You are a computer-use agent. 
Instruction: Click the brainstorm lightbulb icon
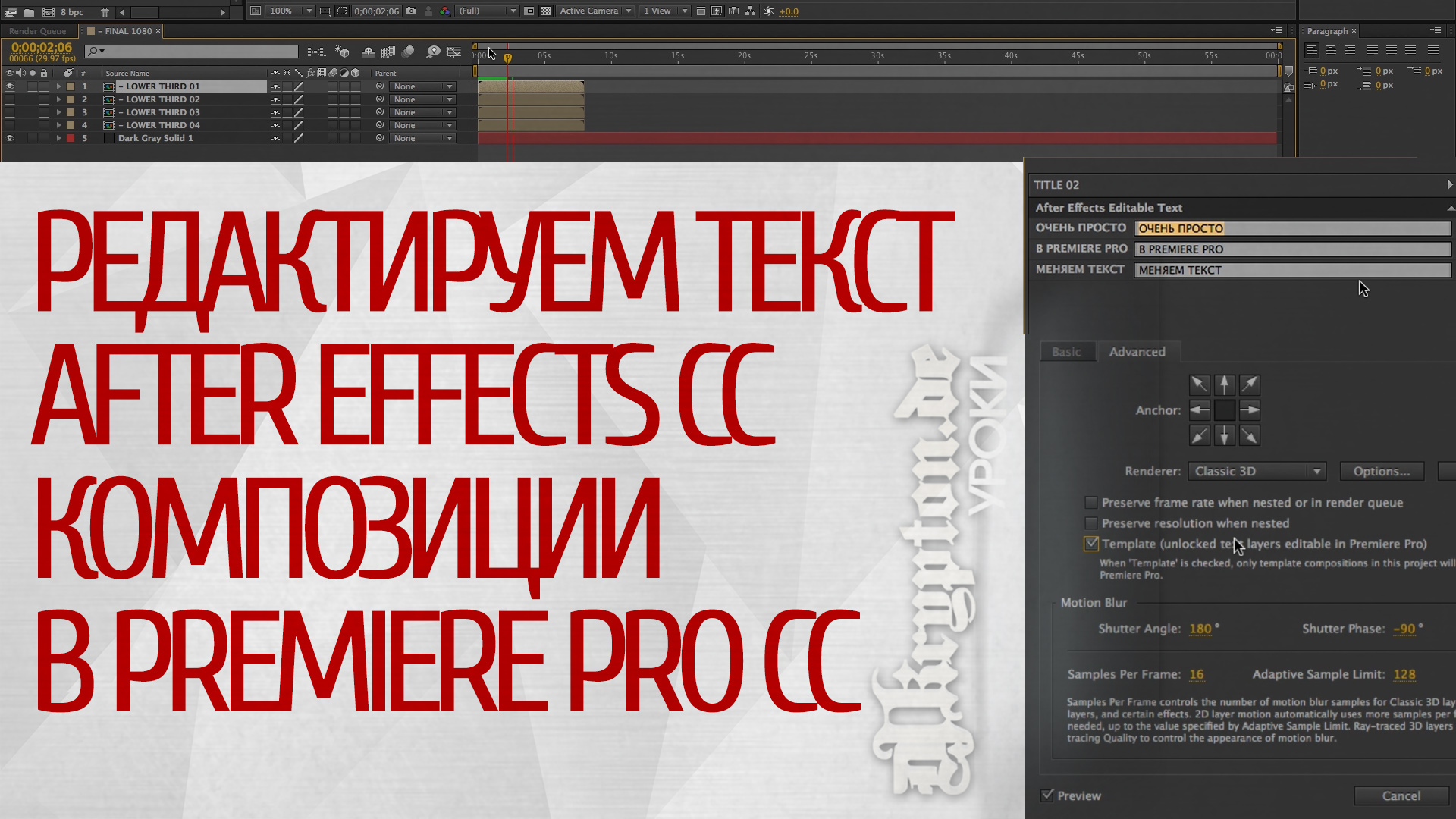433,52
